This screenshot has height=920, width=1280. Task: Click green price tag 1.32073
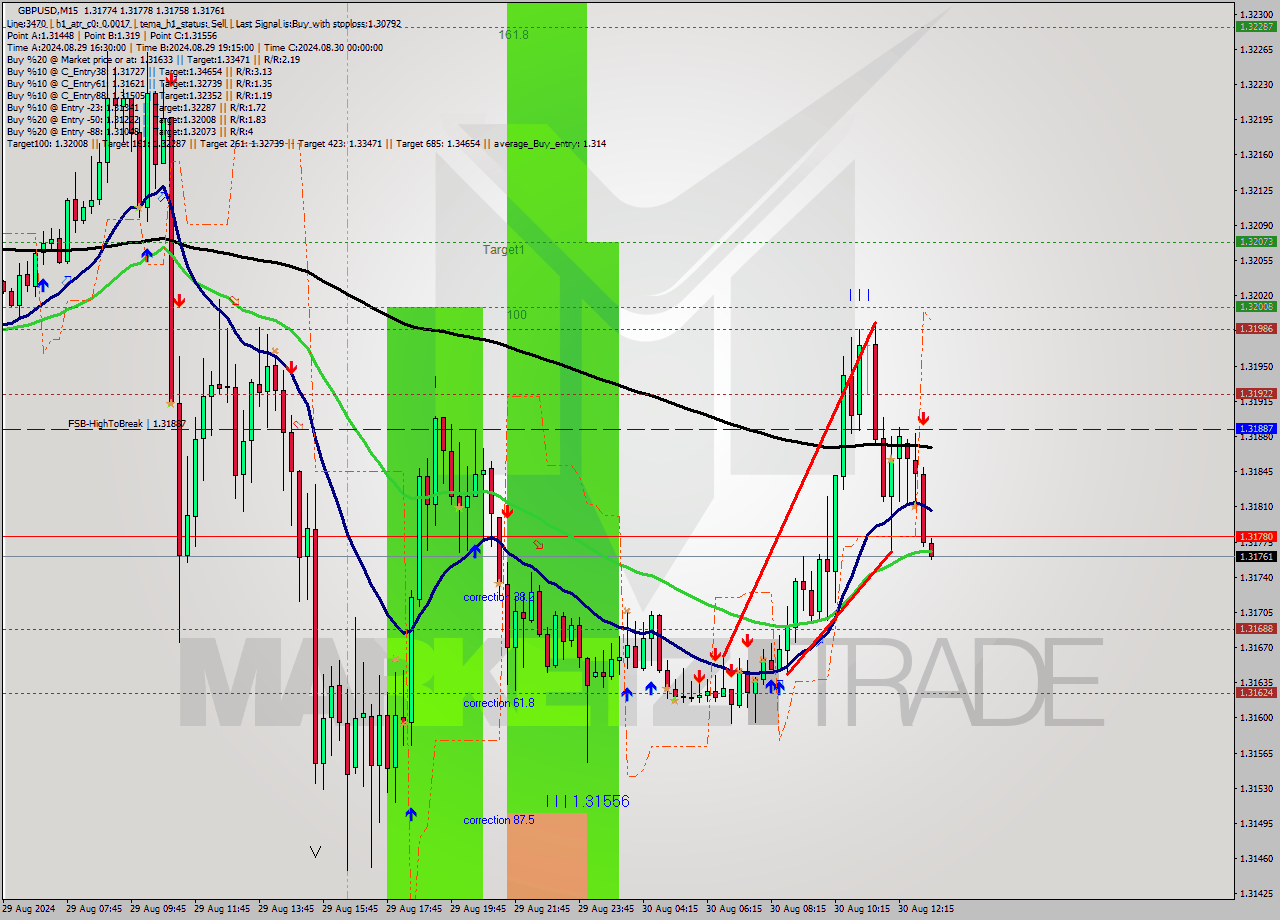[x=1255, y=241]
